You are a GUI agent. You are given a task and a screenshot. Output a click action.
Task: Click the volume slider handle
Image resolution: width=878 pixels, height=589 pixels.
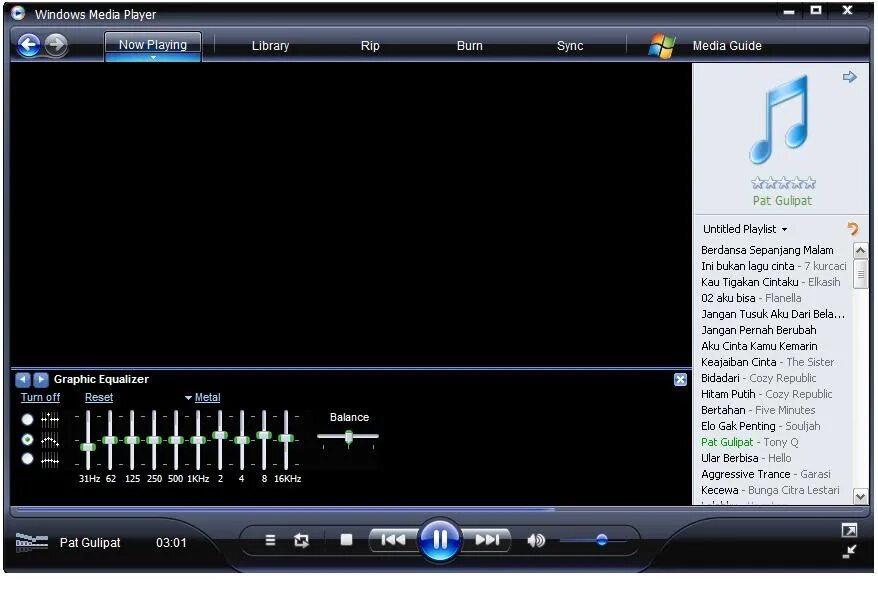click(601, 540)
